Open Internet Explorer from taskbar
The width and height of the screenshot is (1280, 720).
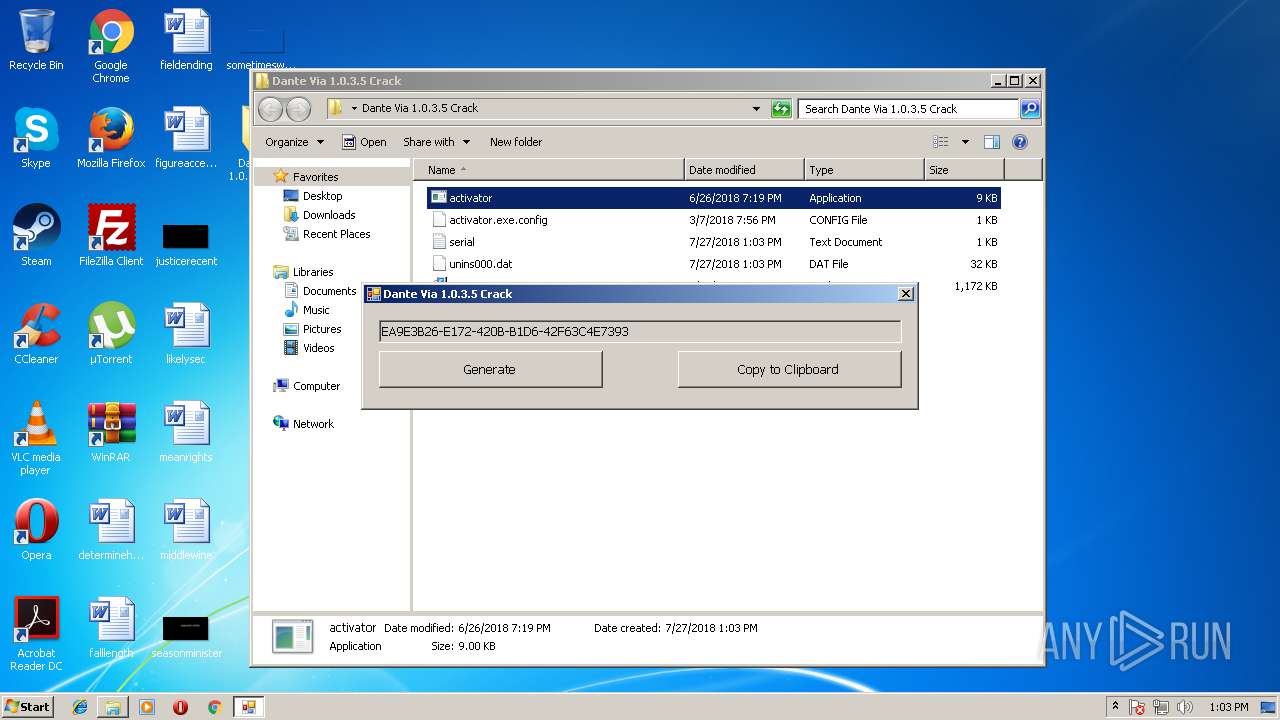80,707
